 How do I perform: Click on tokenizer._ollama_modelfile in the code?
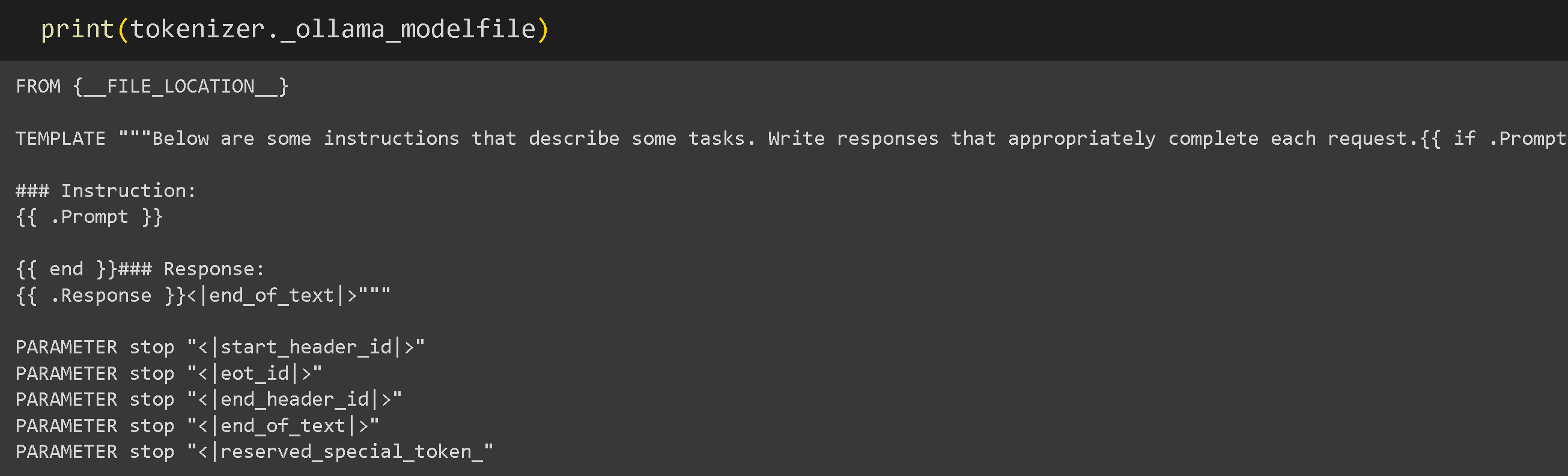click(x=333, y=29)
